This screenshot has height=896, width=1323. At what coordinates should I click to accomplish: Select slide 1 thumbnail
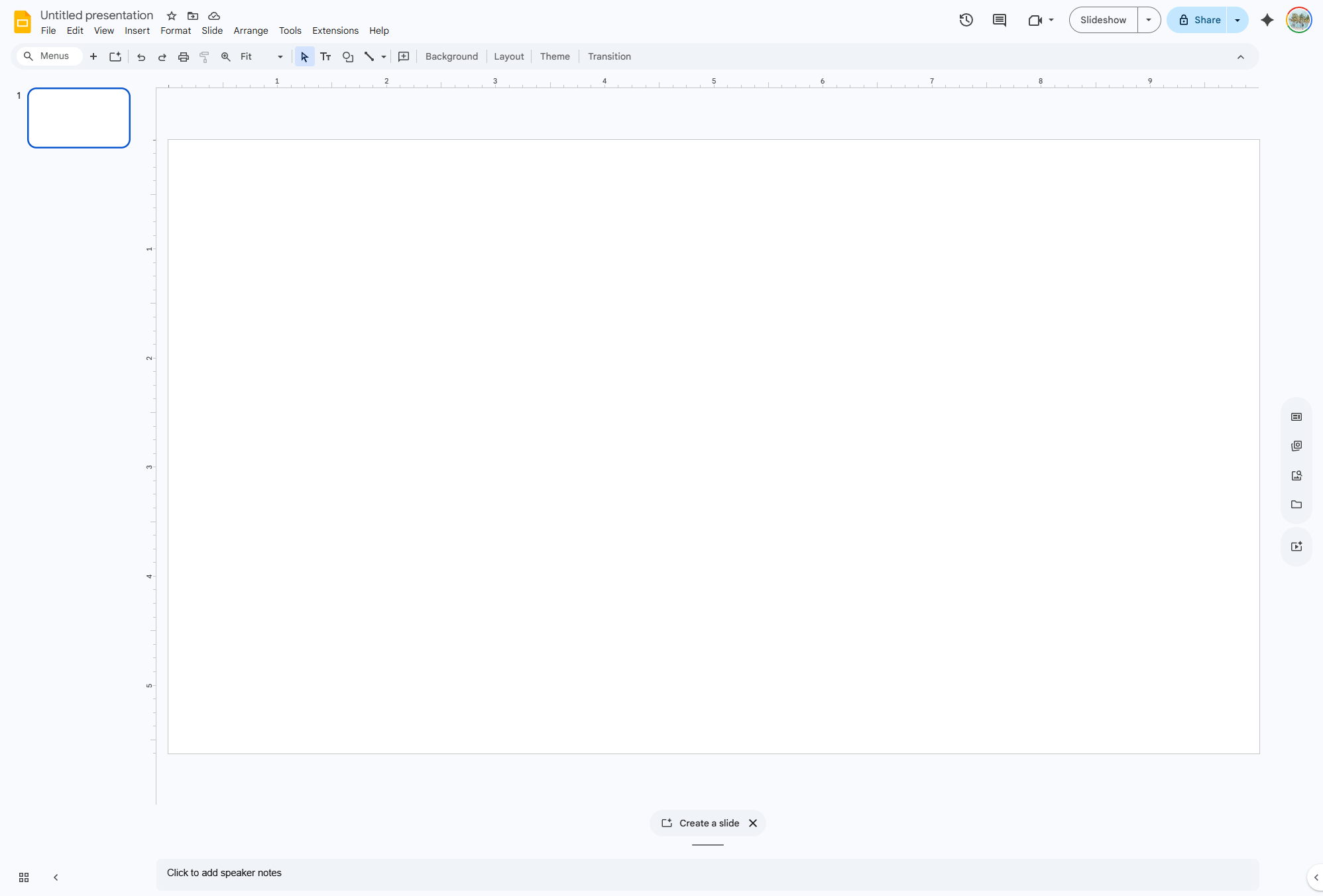pyautogui.click(x=79, y=118)
